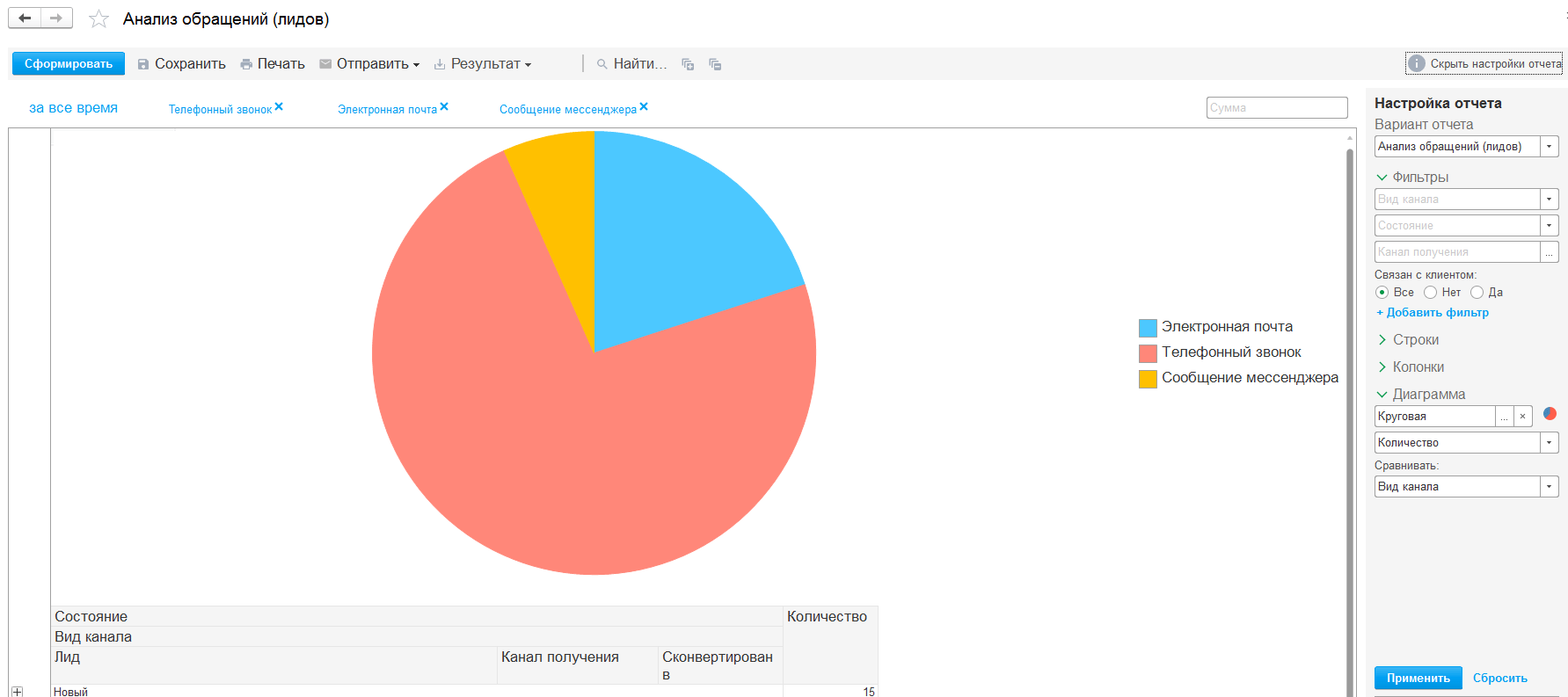Click the Добавить фильтр link
This screenshot has height=697, width=1568.
tap(1433, 313)
